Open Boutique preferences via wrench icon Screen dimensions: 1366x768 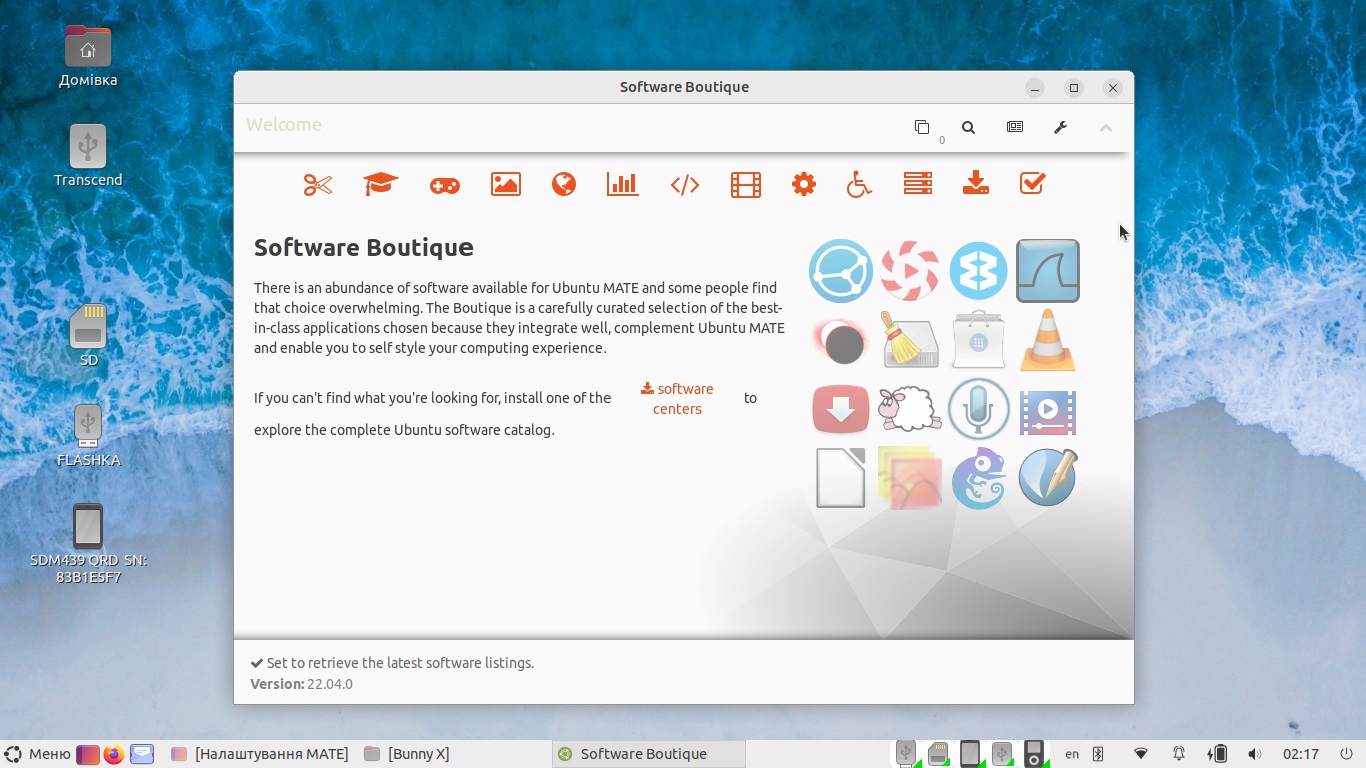[x=1061, y=127]
